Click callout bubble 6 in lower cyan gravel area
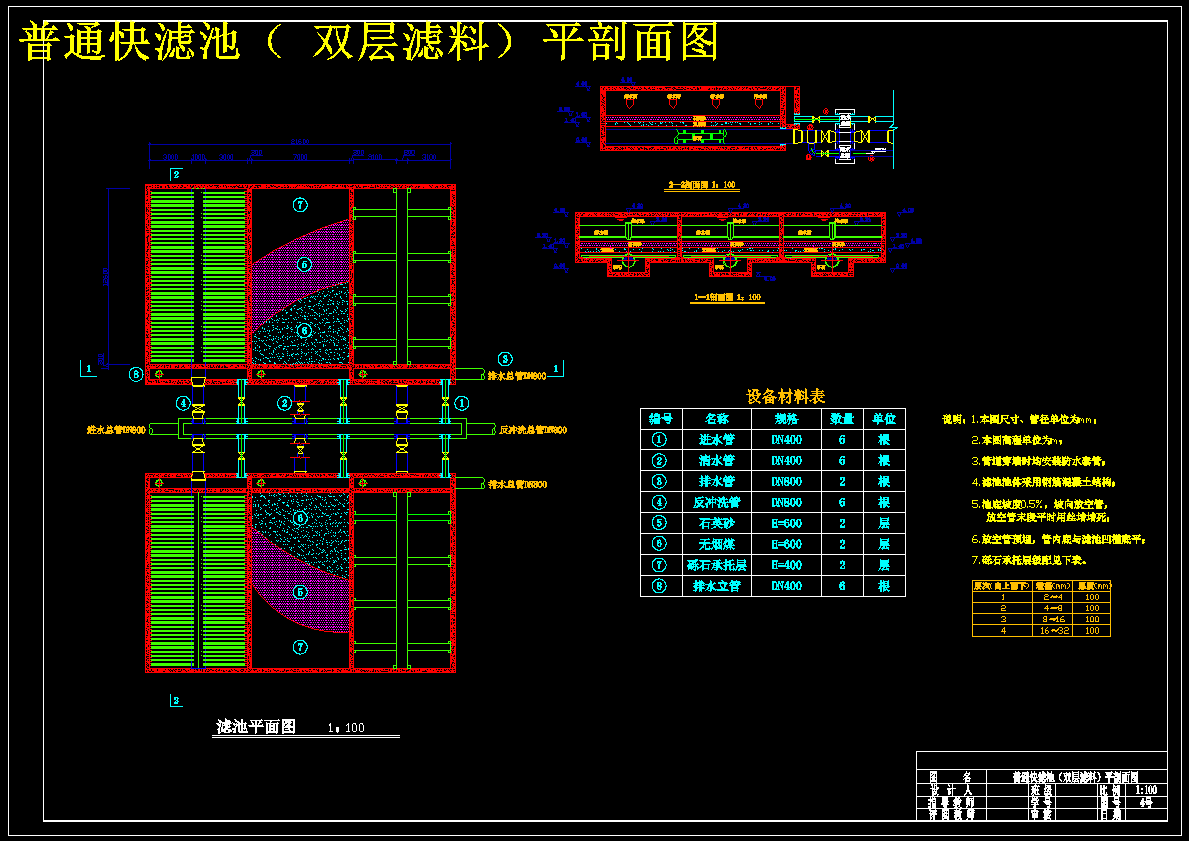The image size is (1189, 841). 300,518
